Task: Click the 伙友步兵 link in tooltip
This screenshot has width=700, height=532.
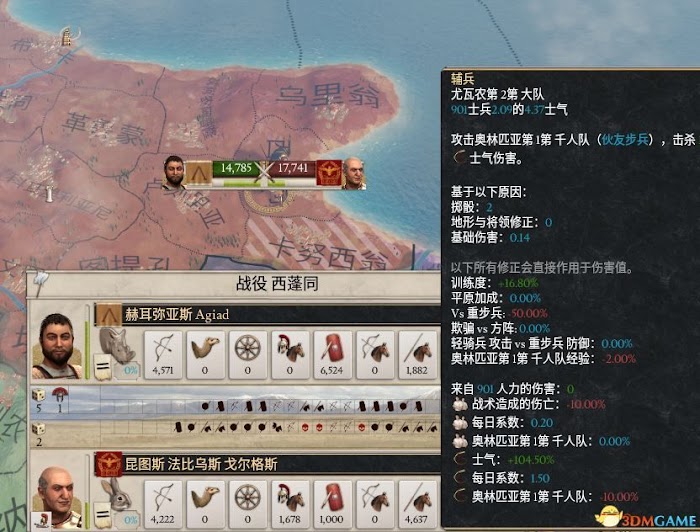Action: pyautogui.click(x=625, y=140)
